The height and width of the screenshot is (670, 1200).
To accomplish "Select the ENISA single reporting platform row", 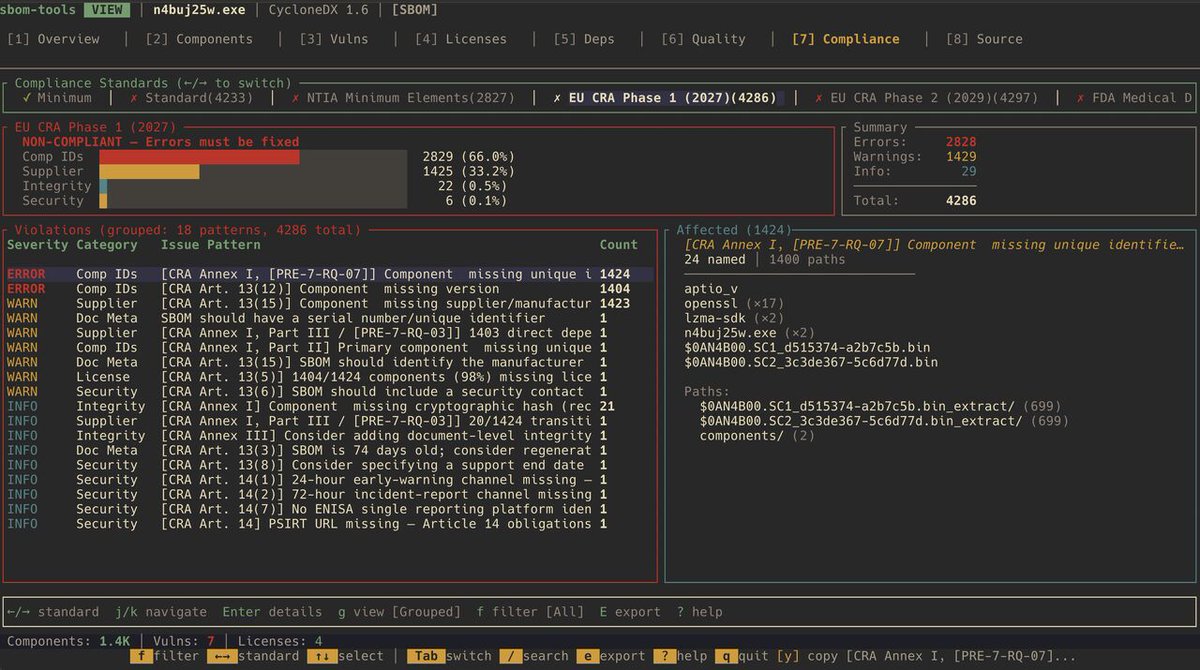I will coord(329,509).
